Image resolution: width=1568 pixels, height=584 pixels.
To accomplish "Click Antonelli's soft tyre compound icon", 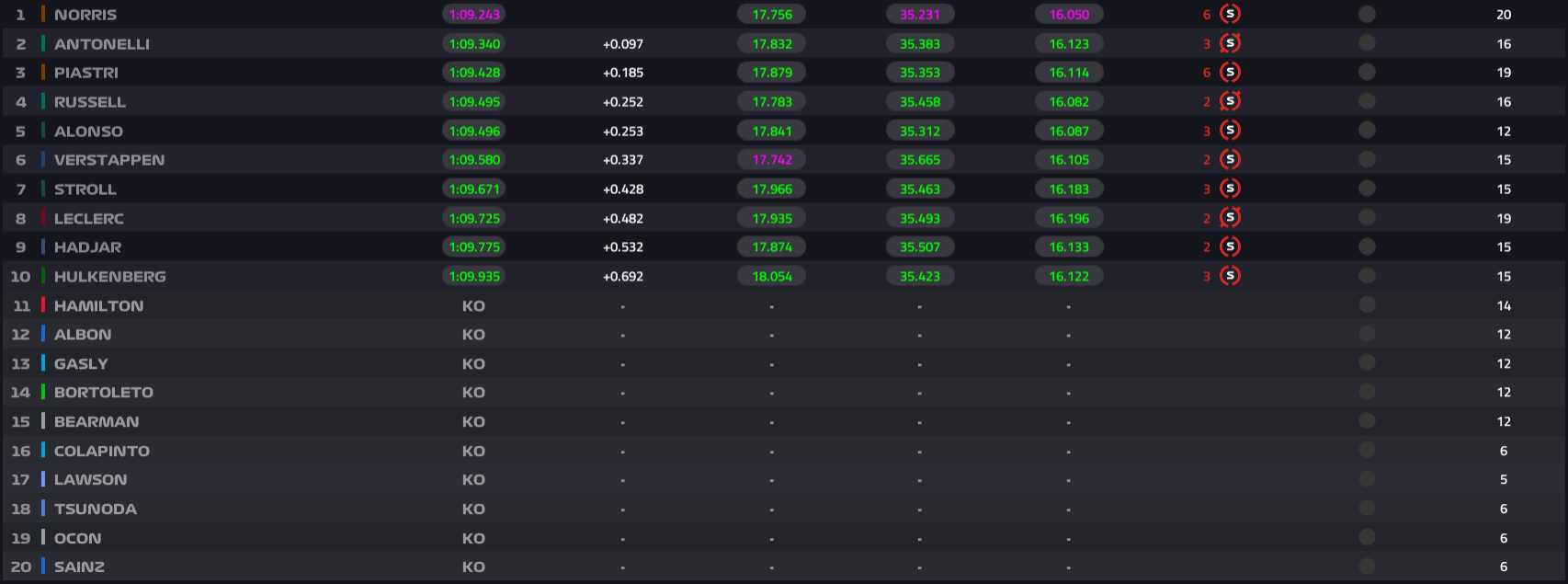I will pyautogui.click(x=1230, y=43).
